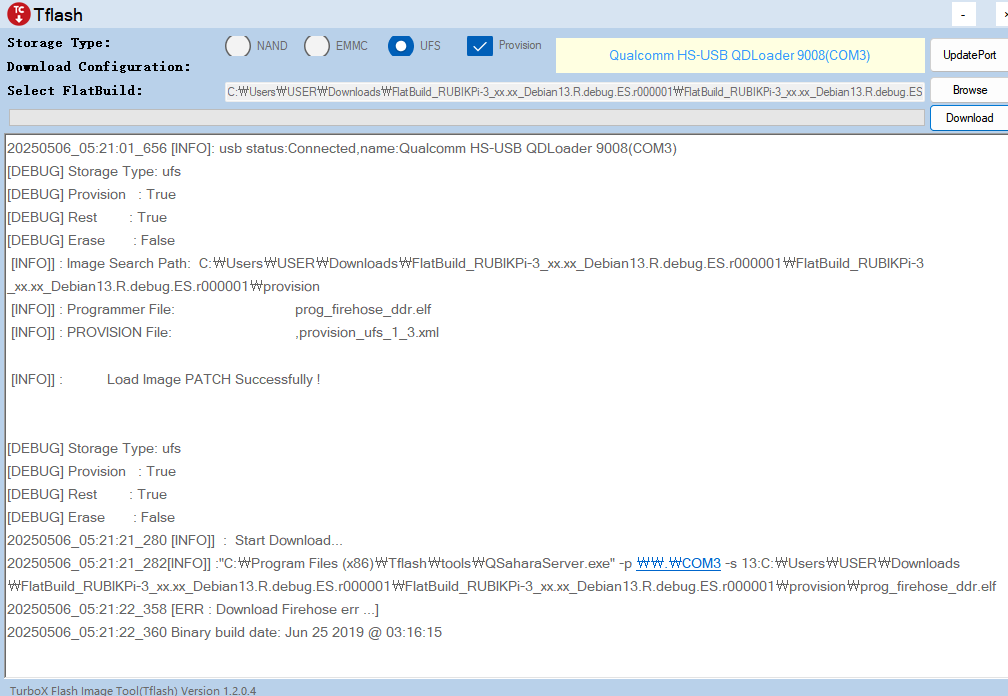Minimize the Tflash window

pyautogui.click(x=963, y=14)
